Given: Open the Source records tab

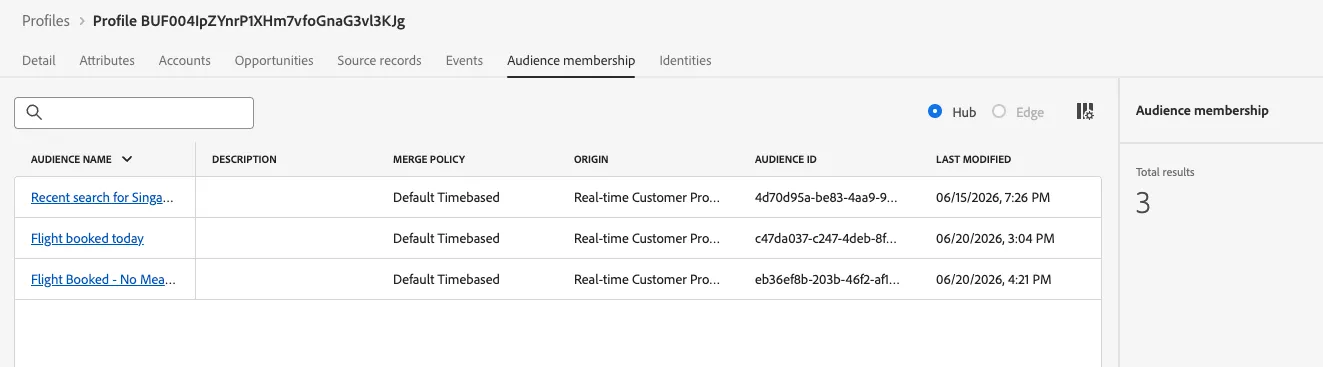Looking at the screenshot, I should click(379, 60).
